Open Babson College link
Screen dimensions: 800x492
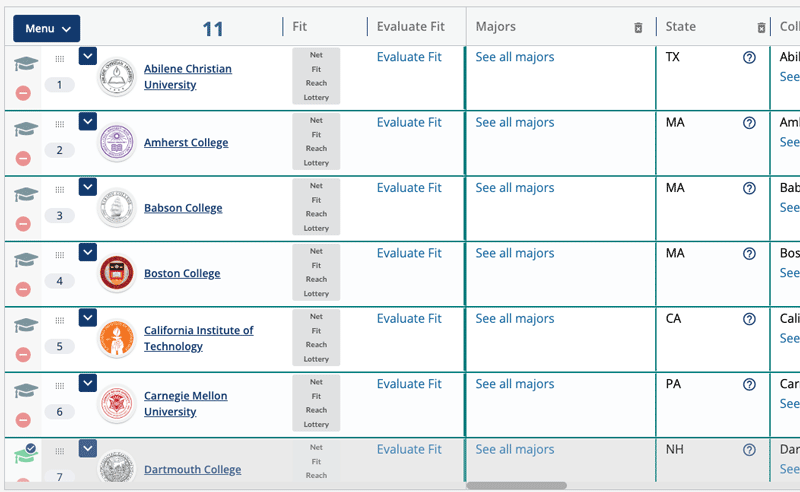[183, 208]
